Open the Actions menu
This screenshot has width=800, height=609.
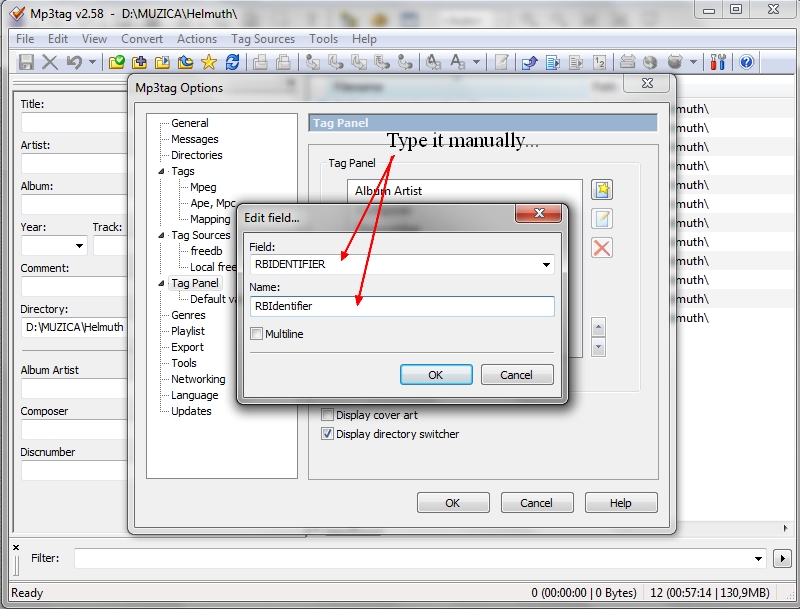tap(197, 39)
